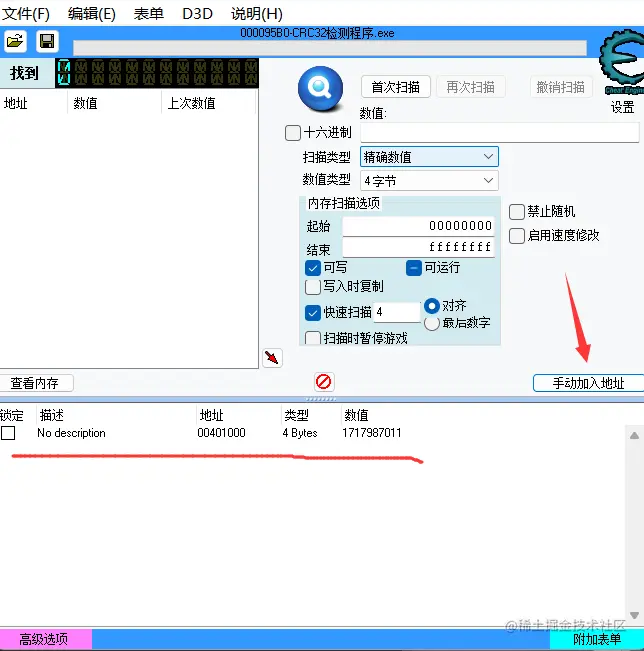Click the 起始 address field
Image resolution: width=644 pixels, height=651 pixels.
tap(418, 226)
